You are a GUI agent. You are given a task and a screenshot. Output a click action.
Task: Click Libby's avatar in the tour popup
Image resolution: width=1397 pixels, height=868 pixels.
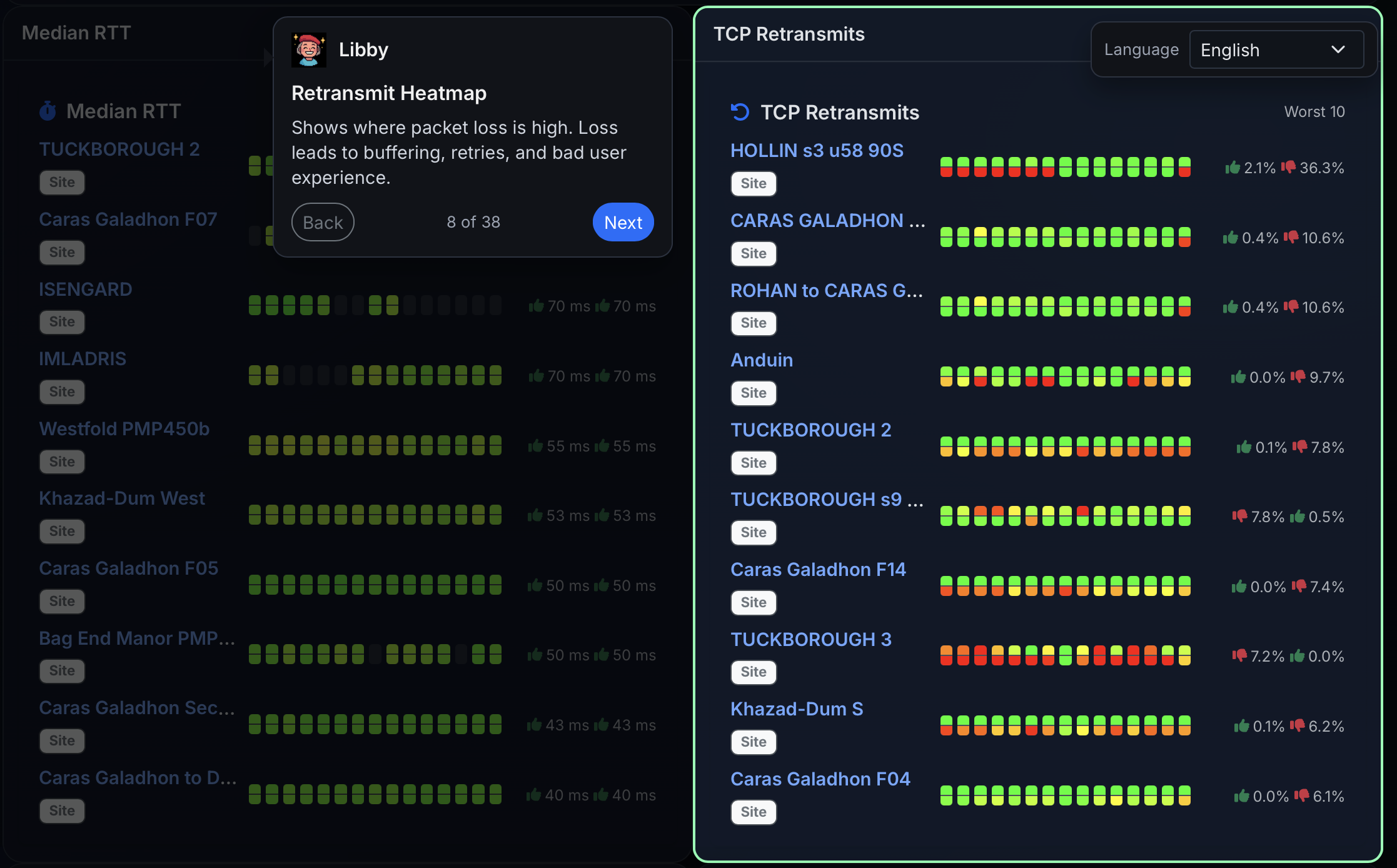309,50
